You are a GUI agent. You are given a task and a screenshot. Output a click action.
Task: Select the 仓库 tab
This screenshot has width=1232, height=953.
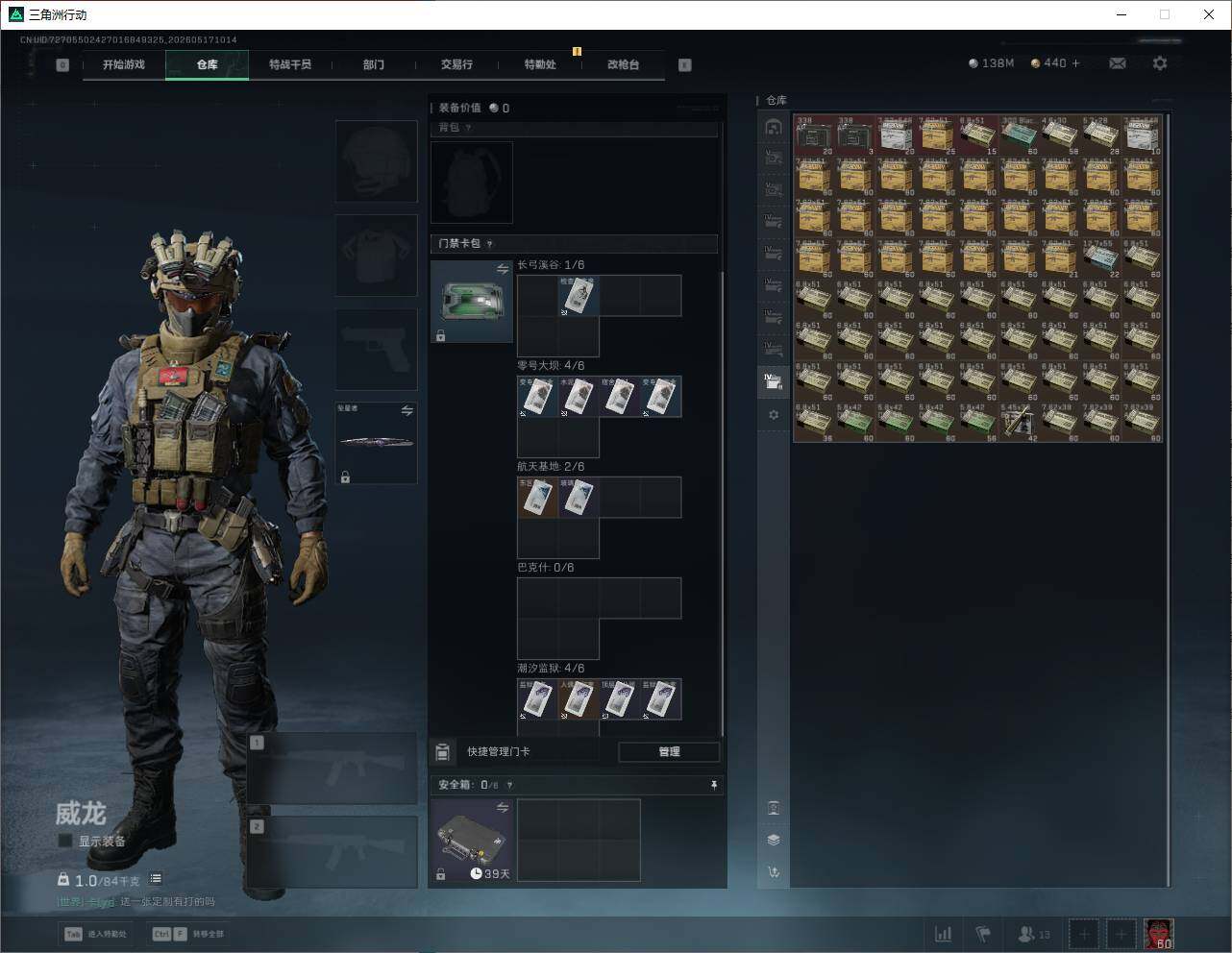[x=207, y=64]
